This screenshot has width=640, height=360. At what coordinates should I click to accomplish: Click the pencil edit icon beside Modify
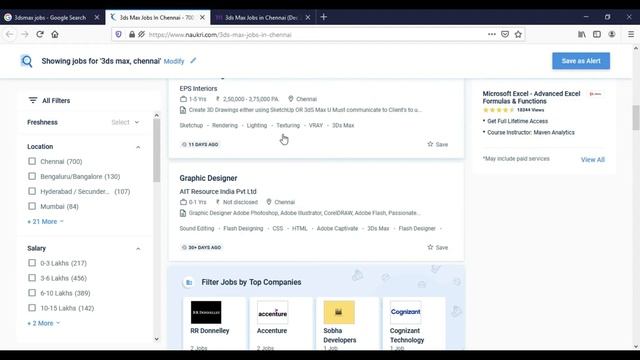pyautogui.click(x=193, y=60)
